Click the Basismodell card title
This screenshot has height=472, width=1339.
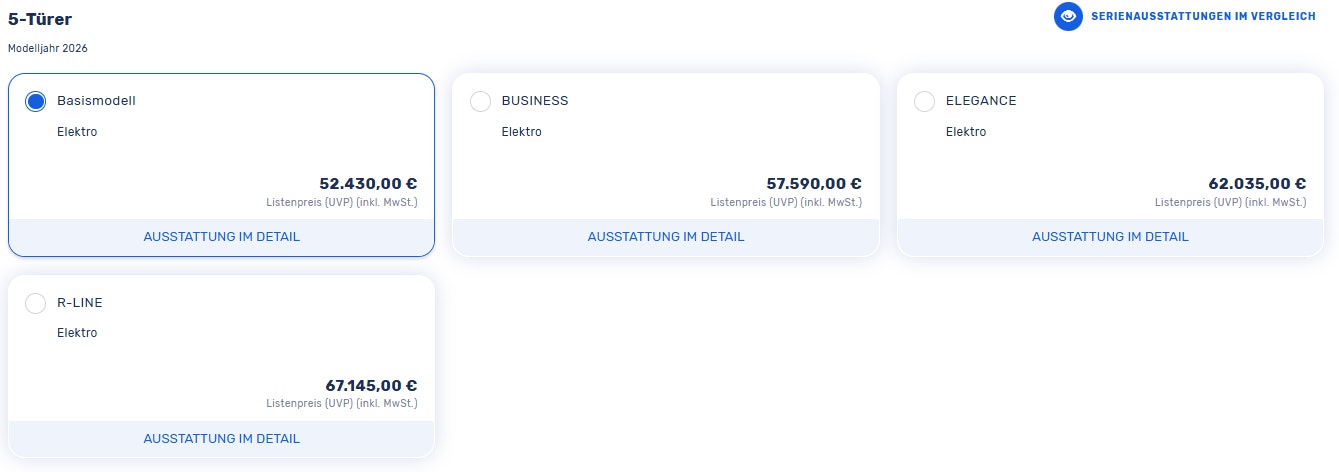click(96, 101)
